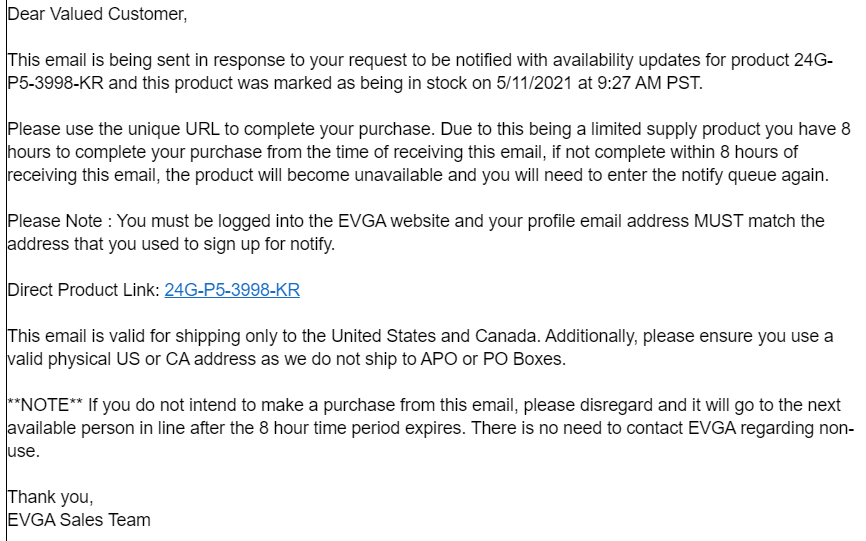This screenshot has height=541, width=866.
Task: Click the "Please Note :" text
Action: [60, 221]
